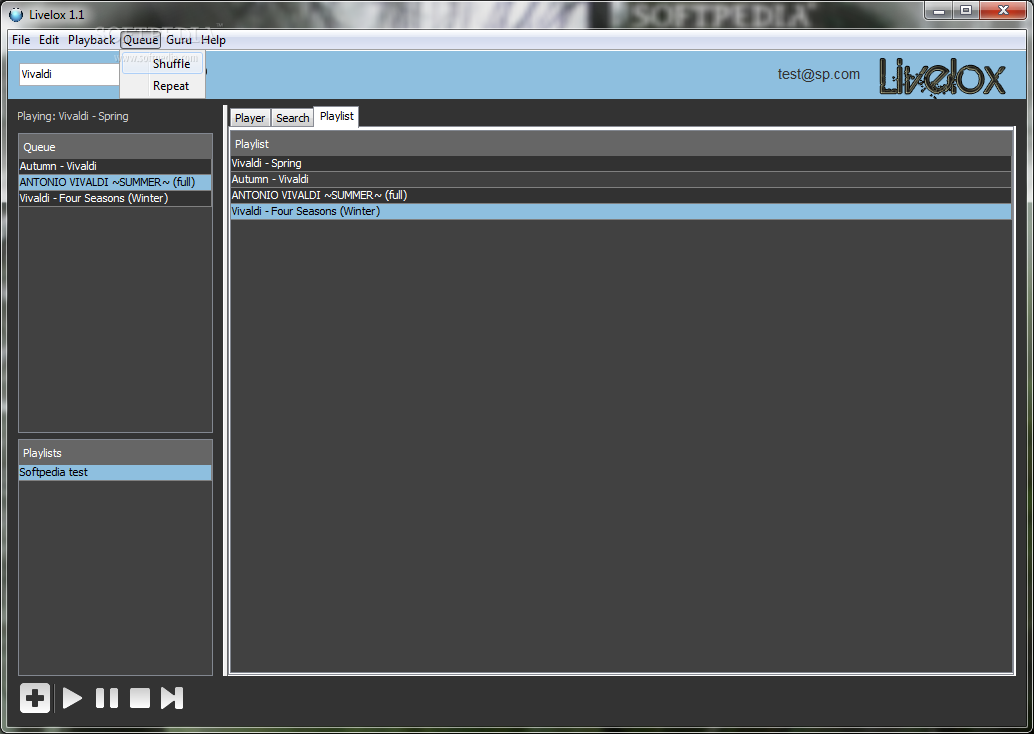Select 'ANTONIO VIVALDI ~SUMMER~ (full)' in Queue

115,182
